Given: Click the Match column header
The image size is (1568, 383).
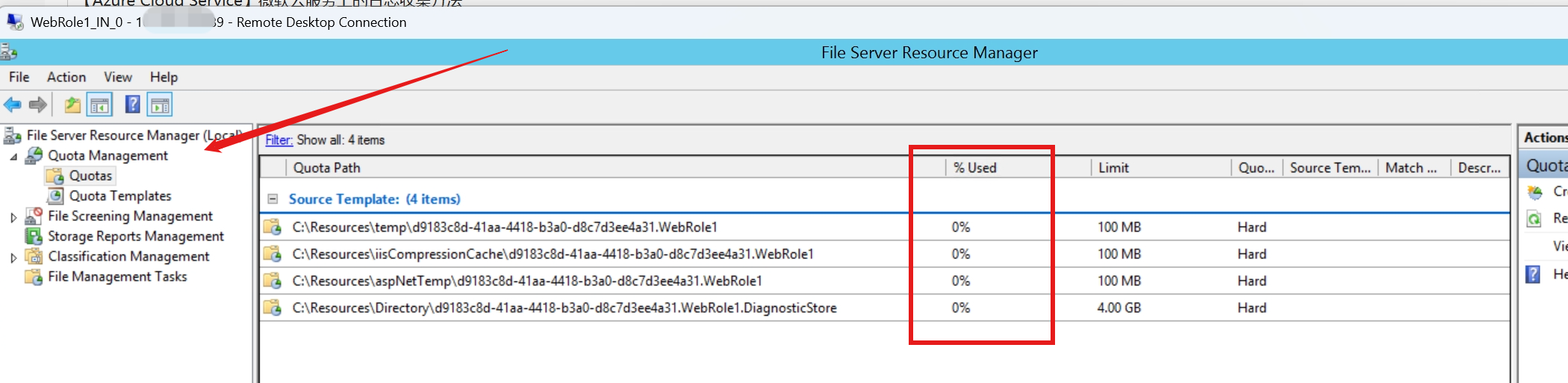Looking at the screenshot, I should pyautogui.click(x=1413, y=168).
